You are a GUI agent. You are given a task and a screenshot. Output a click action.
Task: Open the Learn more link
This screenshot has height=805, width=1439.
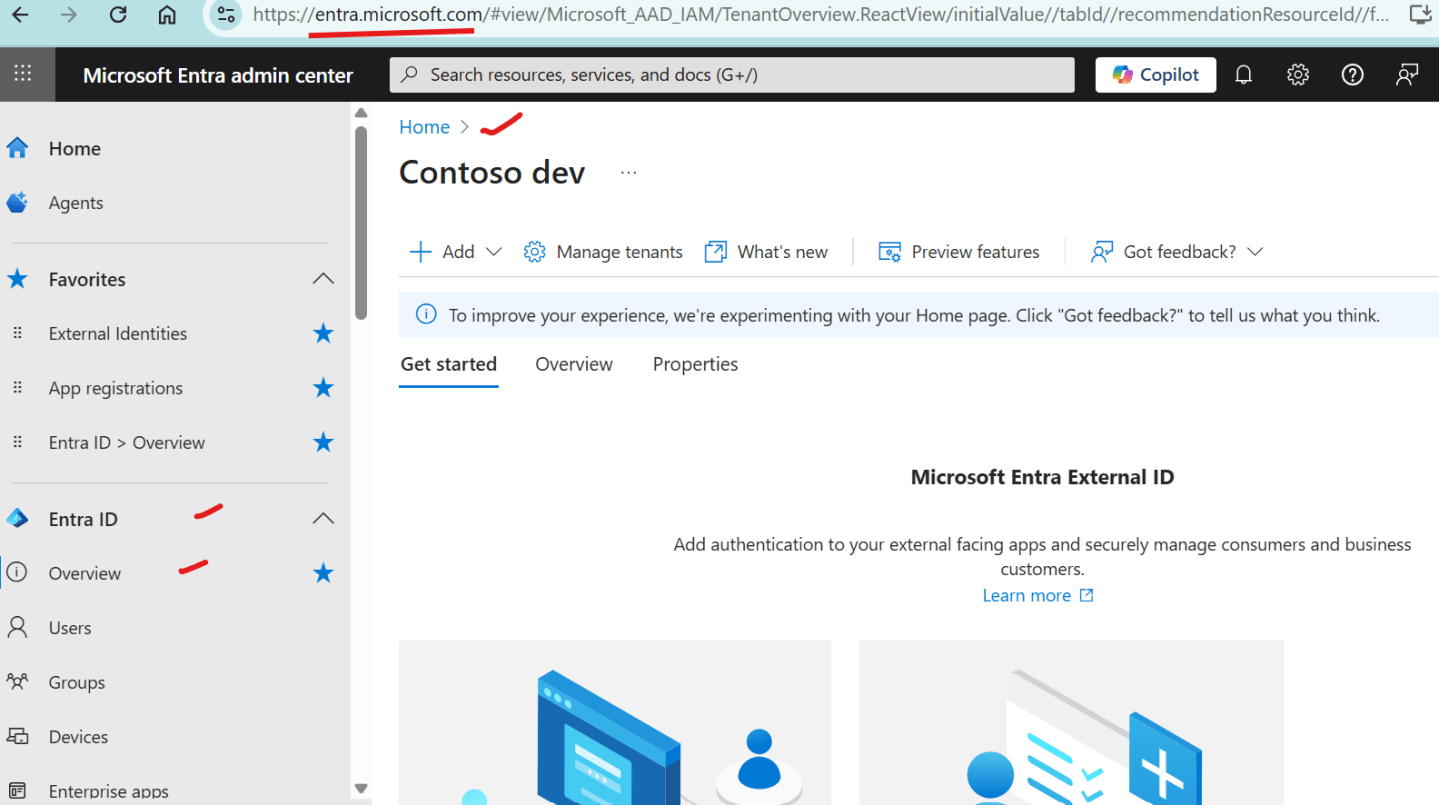click(x=1028, y=594)
